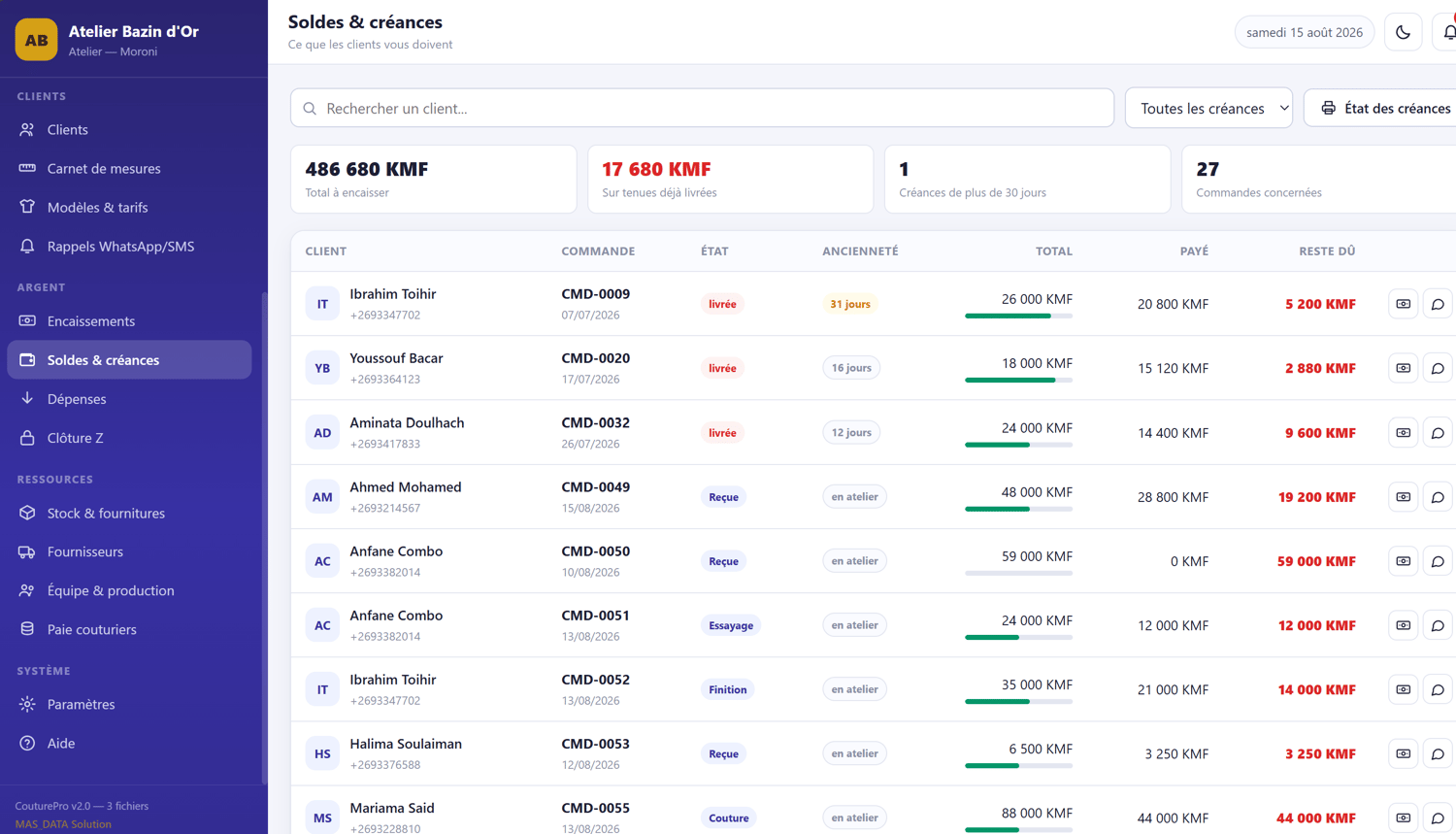
Task: Record payment for Anfane Combo CMD-0050
Action: coord(1403,561)
